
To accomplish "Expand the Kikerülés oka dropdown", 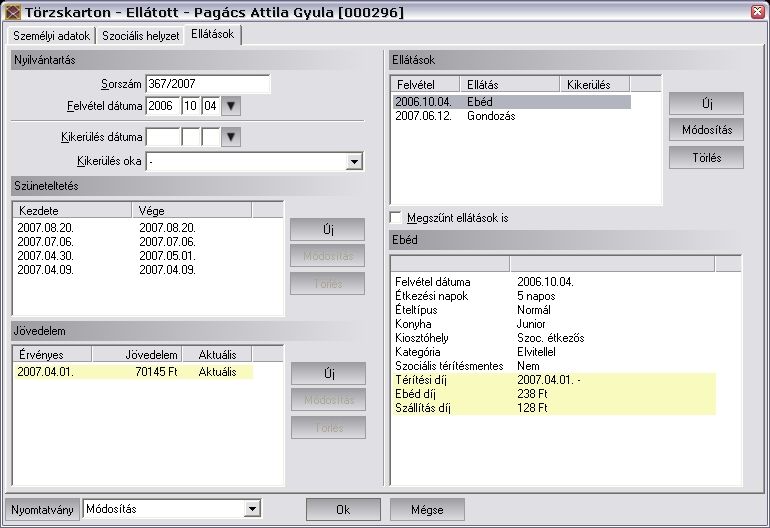I will coord(354,161).
